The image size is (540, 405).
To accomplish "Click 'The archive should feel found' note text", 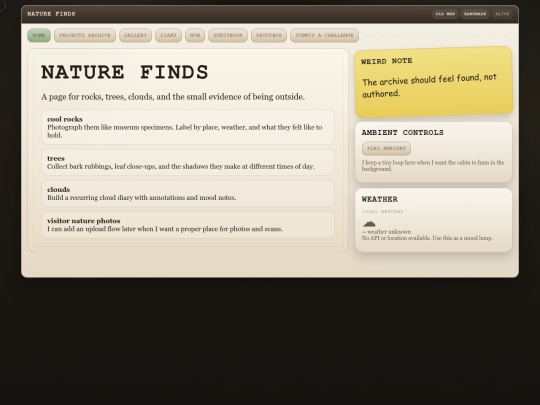I will [429, 85].
